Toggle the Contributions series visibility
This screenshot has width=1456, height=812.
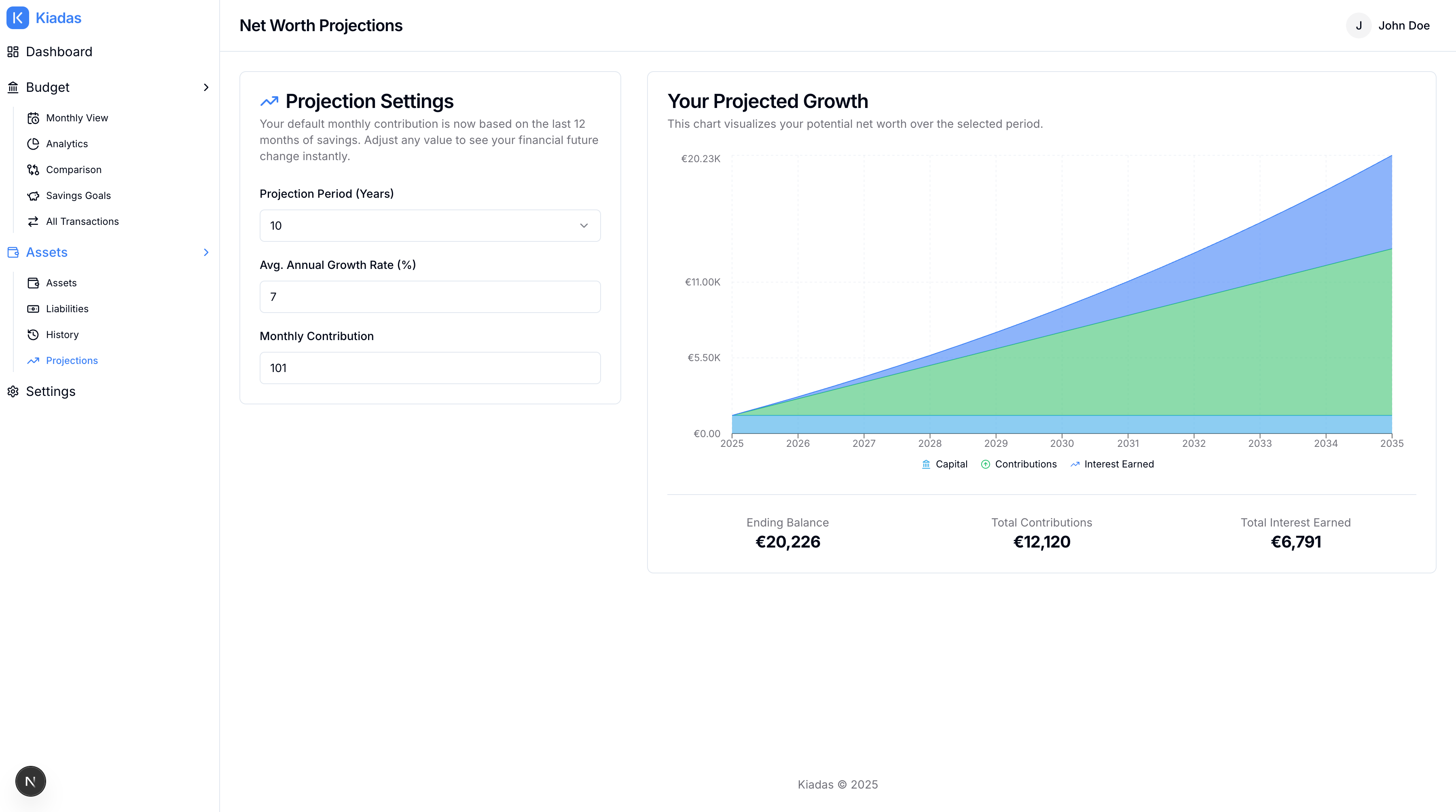[1018, 464]
